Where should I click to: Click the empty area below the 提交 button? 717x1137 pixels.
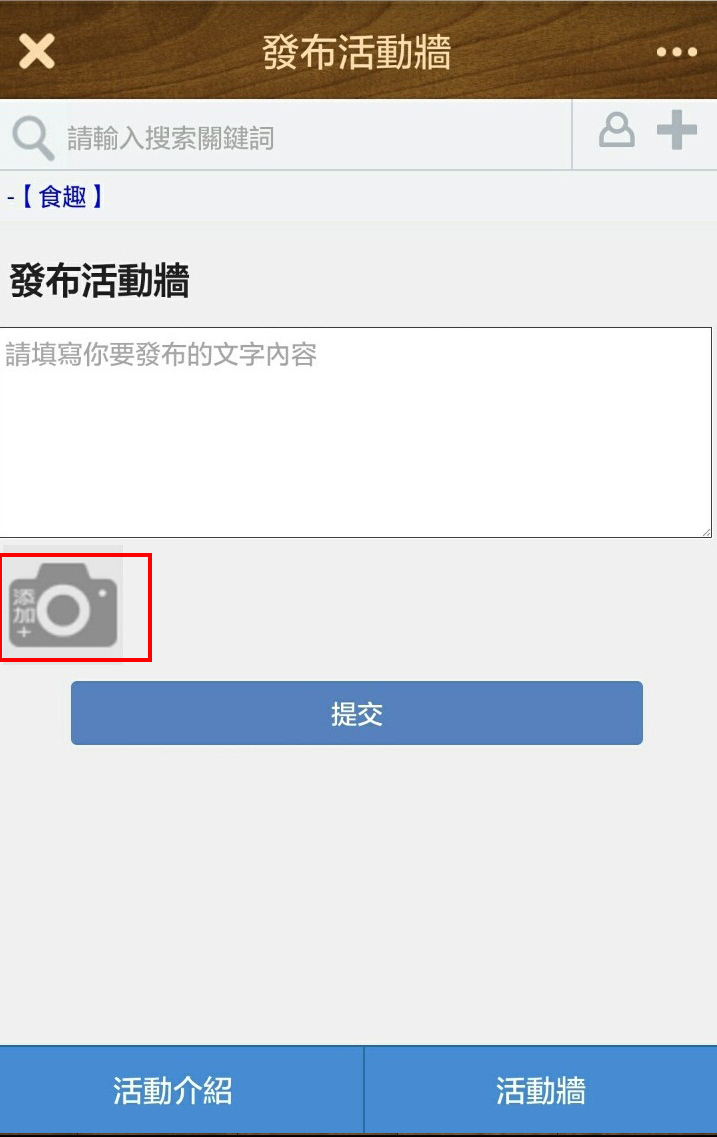(x=357, y=892)
